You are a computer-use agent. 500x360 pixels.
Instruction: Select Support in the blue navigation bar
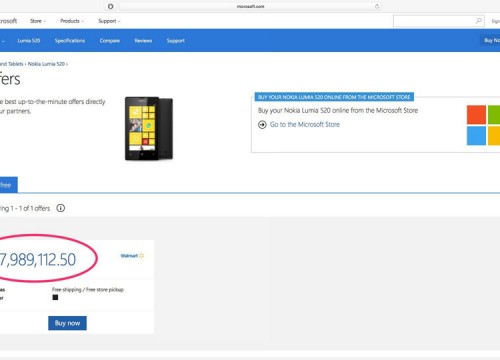pyautogui.click(x=176, y=41)
